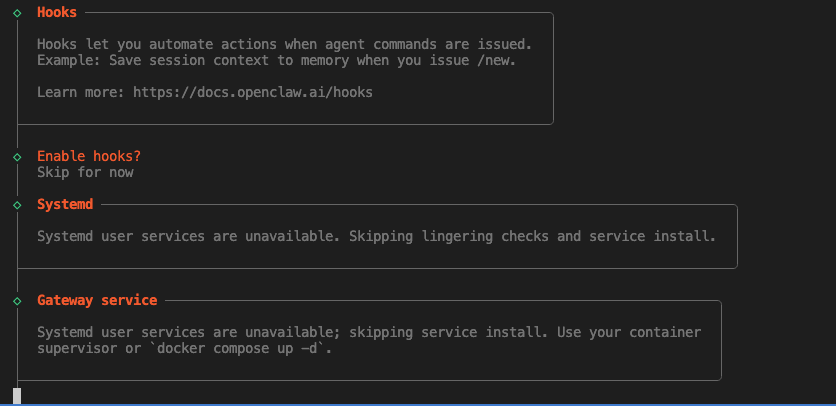This screenshot has height=406, width=836.
Task: Click the terminal cursor block
Action: (x=17, y=396)
